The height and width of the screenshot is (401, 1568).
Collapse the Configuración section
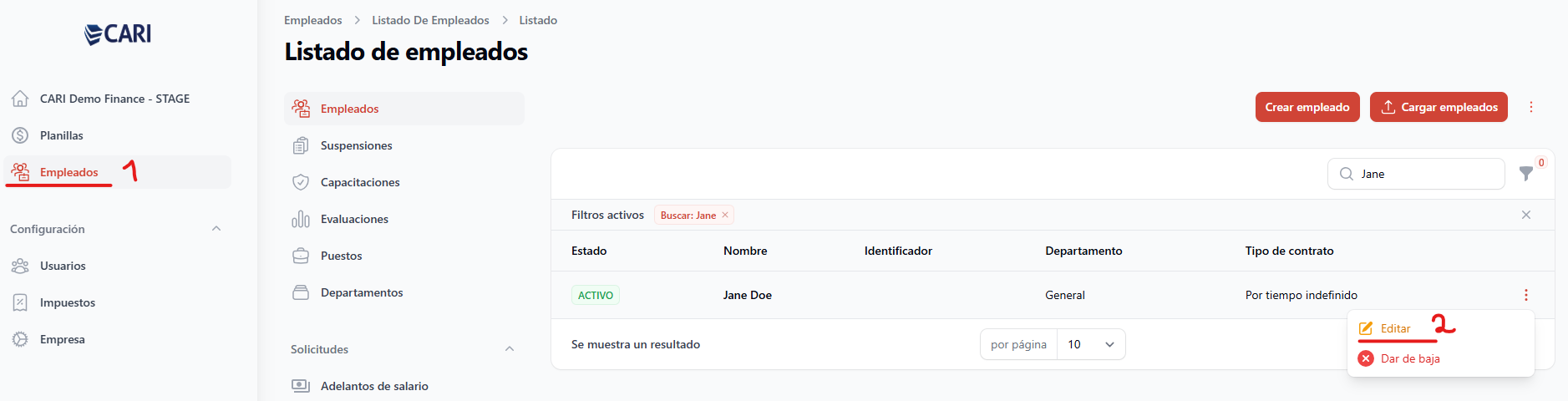pyautogui.click(x=216, y=229)
